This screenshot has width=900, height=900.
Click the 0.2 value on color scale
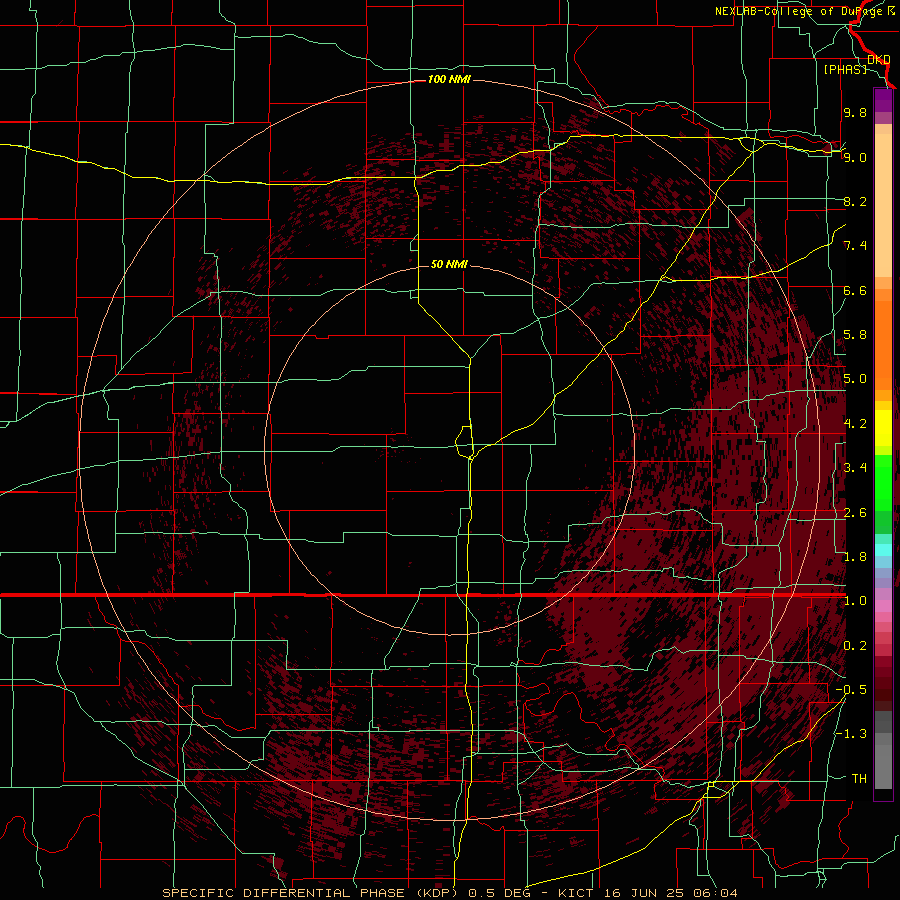click(855, 646)
